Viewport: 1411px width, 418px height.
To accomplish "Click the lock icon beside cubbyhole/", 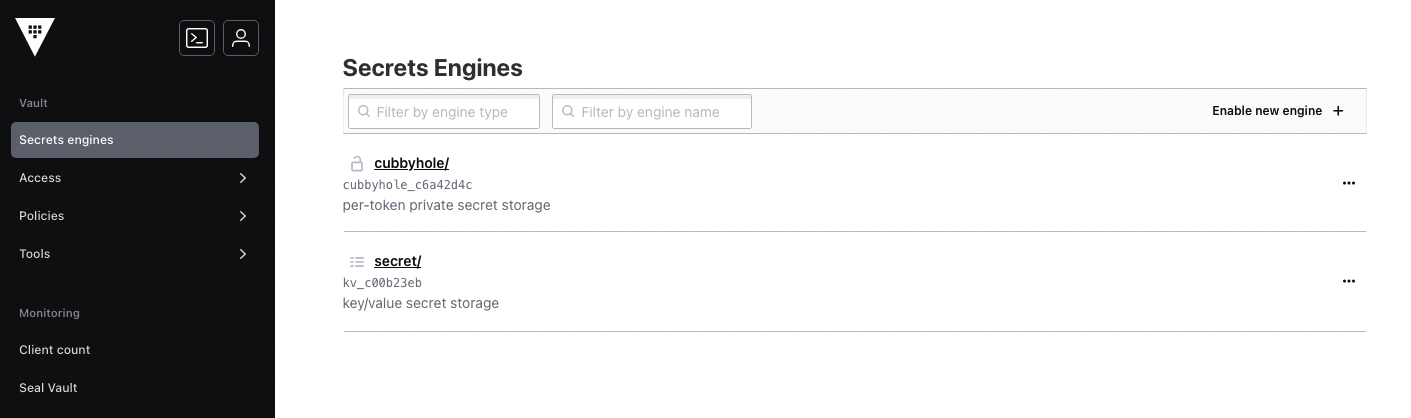I will click(356, 163).
